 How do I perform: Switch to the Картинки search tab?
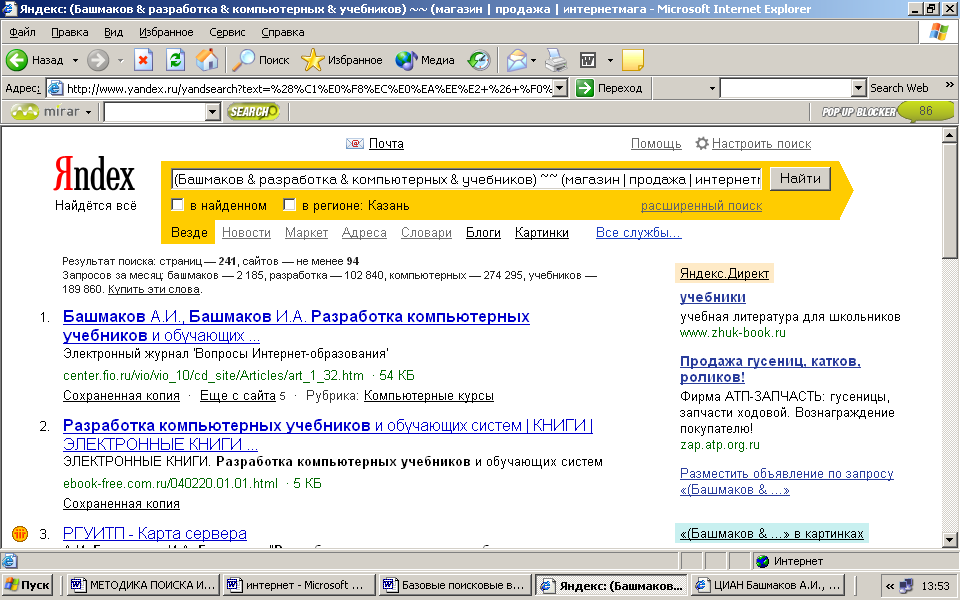pyautogui.click(x=542, y=233)
